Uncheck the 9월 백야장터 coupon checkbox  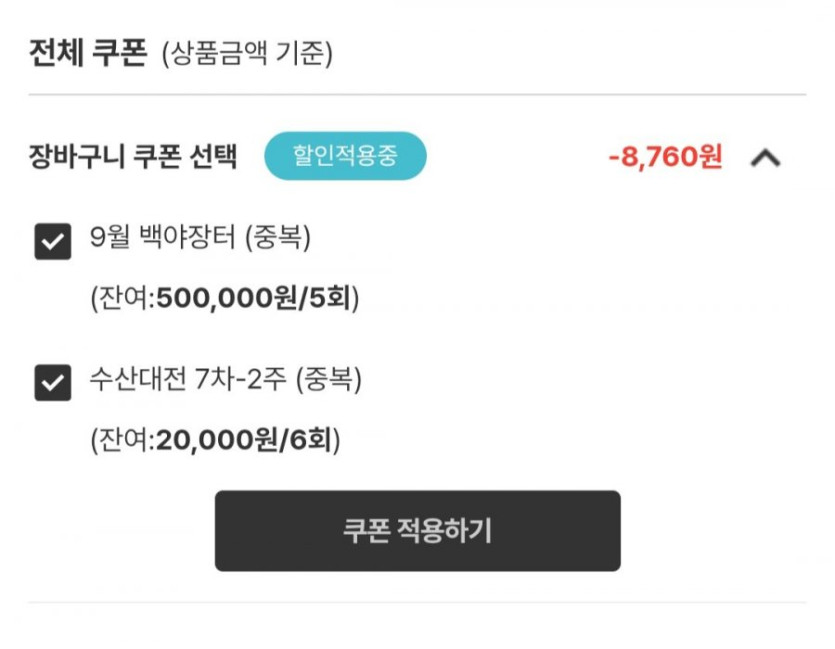pos(52,241)
